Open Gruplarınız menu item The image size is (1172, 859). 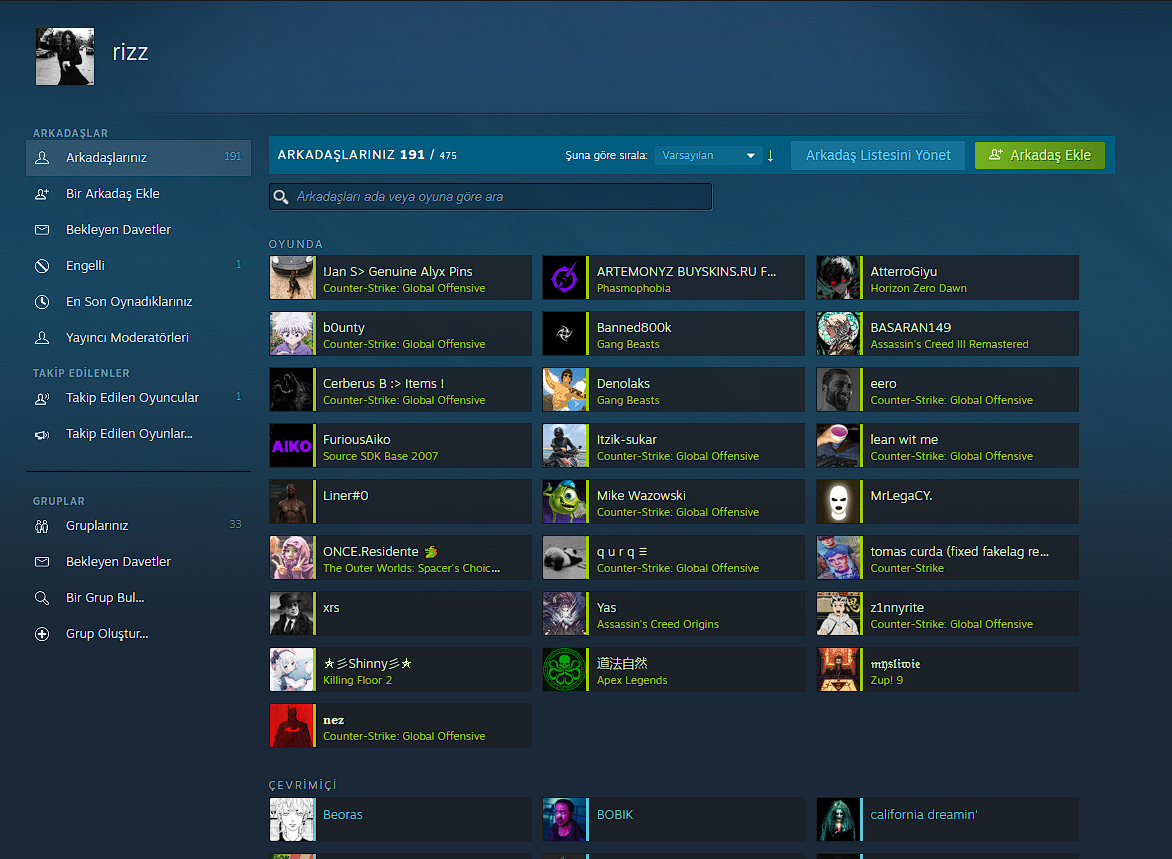click(x=138, y=526)
